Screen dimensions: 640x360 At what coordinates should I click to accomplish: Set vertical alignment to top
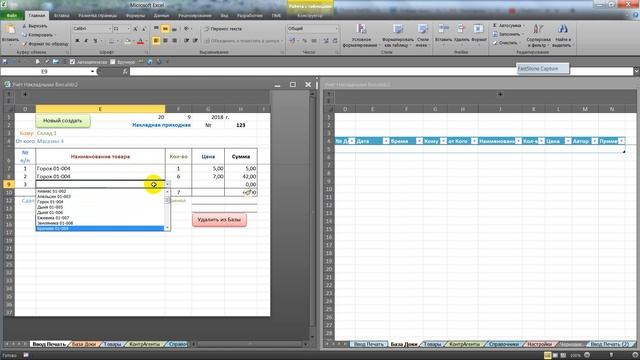click(156, 29)
